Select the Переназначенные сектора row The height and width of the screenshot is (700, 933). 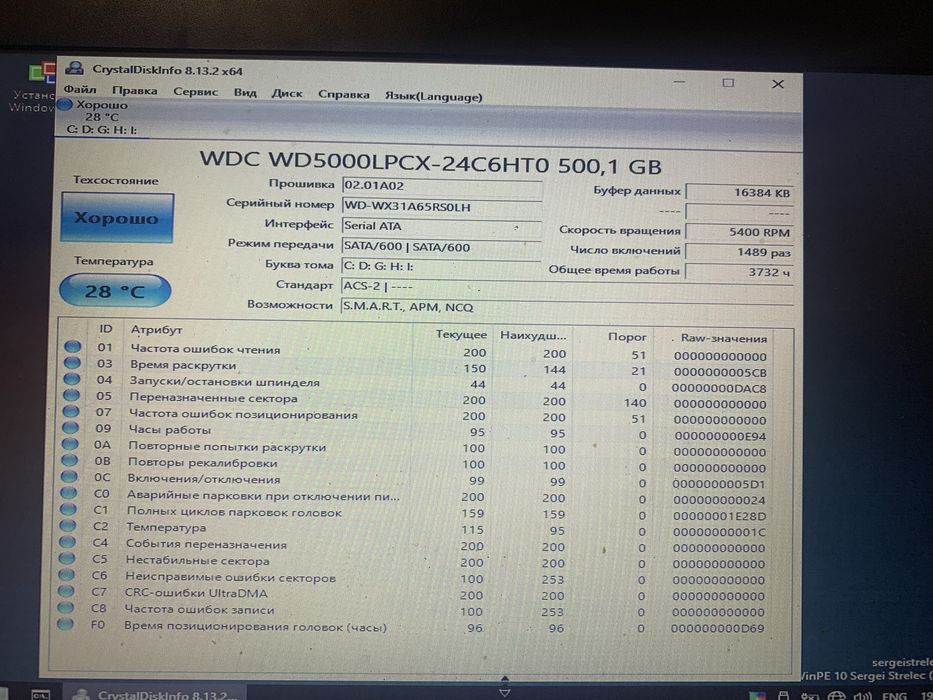coord(415,401)
